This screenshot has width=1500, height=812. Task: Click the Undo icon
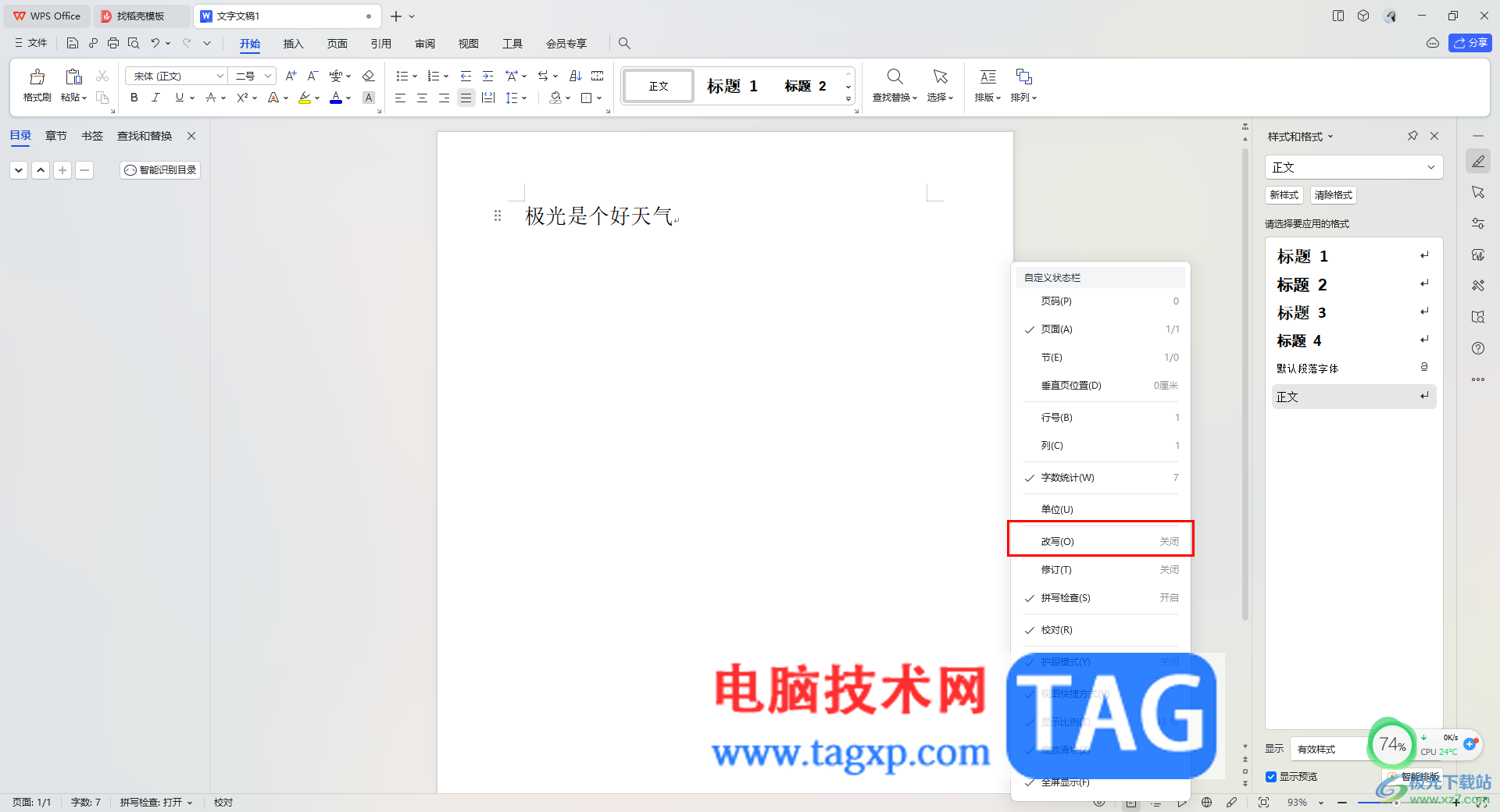coord(155,43)
